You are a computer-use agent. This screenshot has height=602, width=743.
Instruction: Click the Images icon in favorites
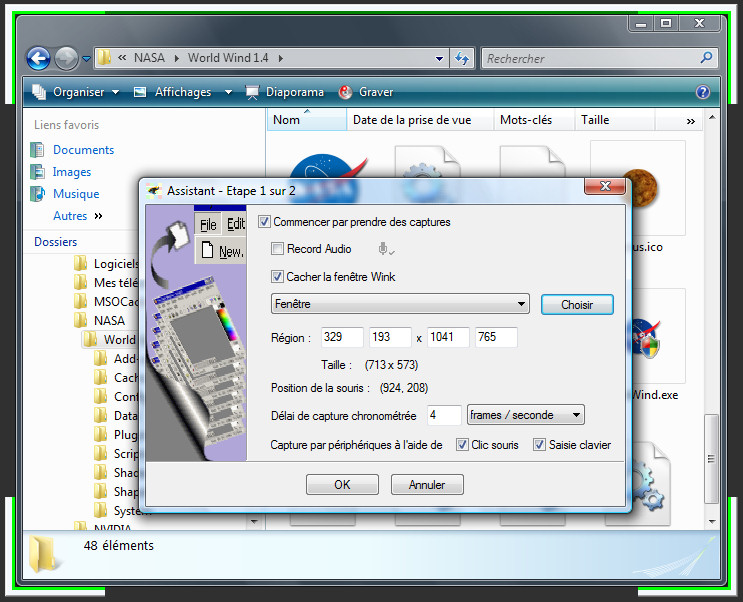(37, 172)
